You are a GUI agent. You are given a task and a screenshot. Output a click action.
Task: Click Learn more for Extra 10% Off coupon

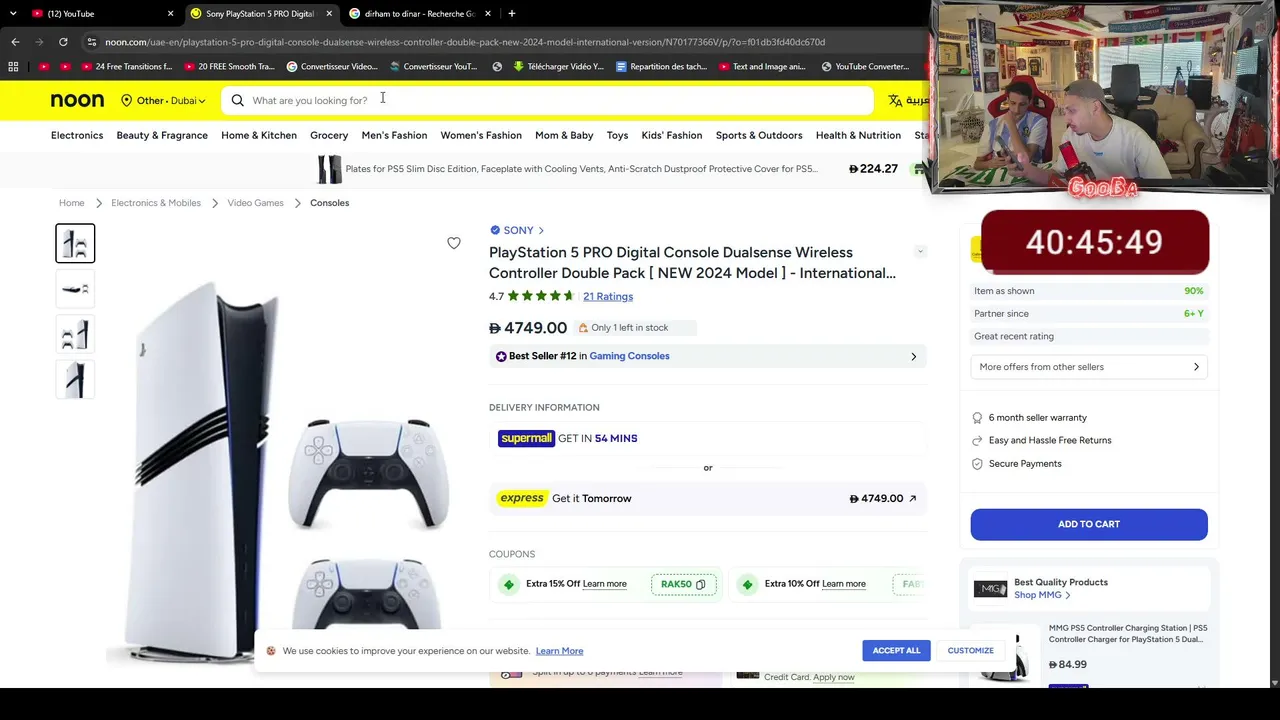(x=844, y=584)
